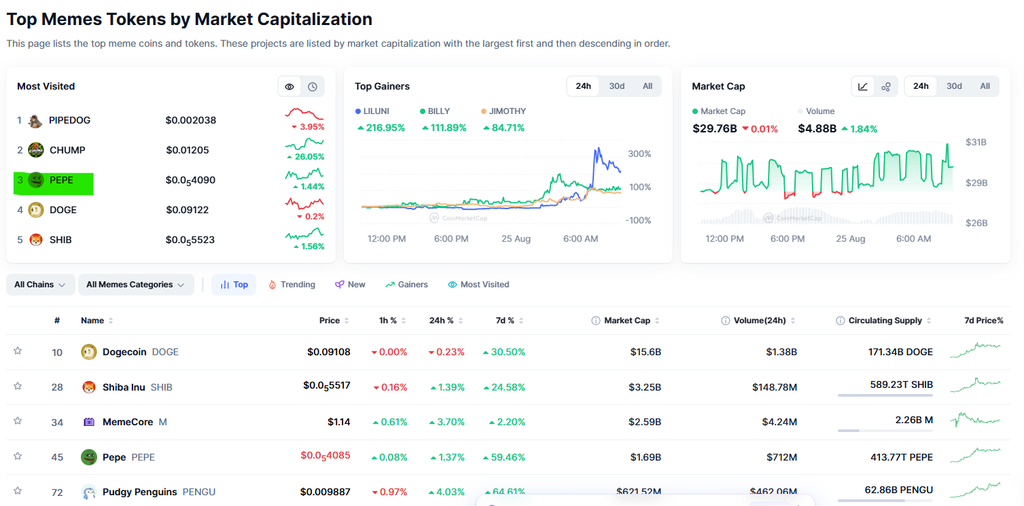
Task: Toggle the Market Cap series in the chart
Action: pyautogui.click(x=719, y=112)
